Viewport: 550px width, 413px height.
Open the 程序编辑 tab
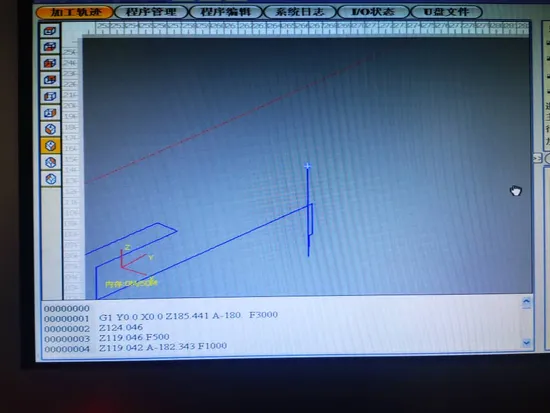pos(226,12)
